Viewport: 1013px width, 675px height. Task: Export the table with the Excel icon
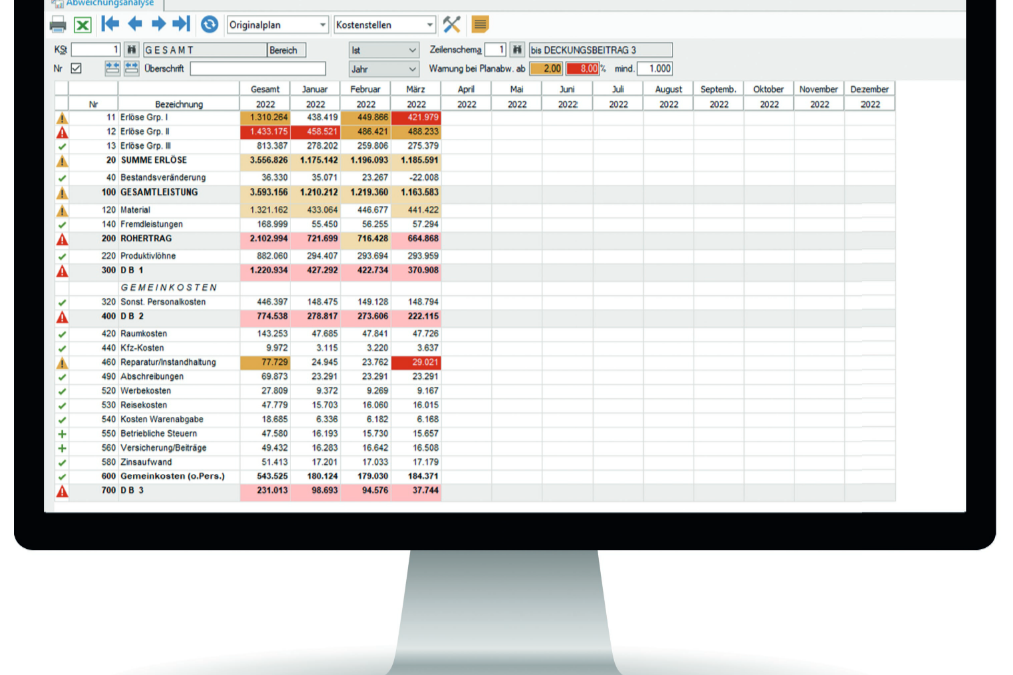[x=82, y=24]
